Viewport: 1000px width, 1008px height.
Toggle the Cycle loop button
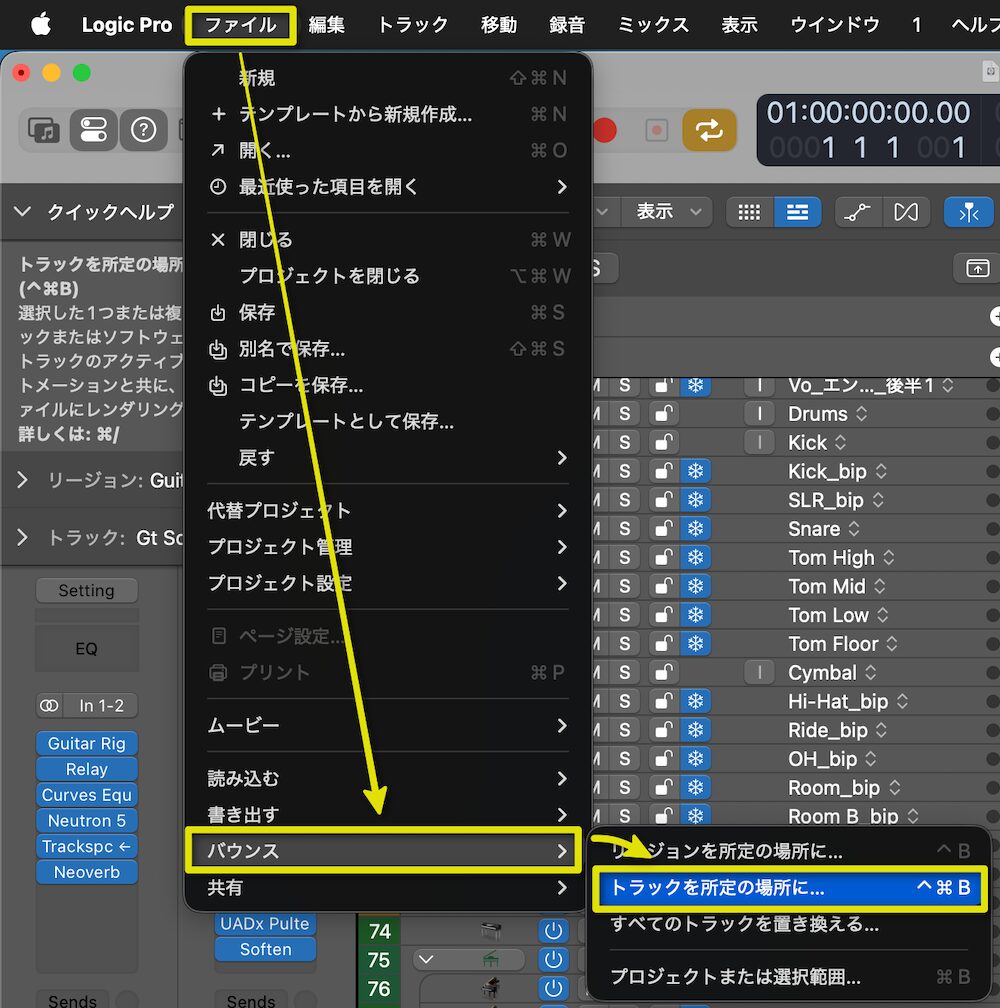point(709,131)
